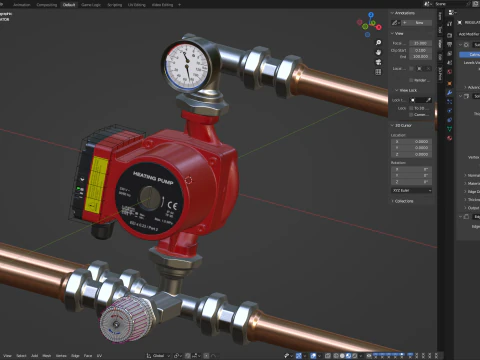The height and width of the screenshot is (360, 480).
Task: Expand the Materials subpanel
Action: pos(472,183)
